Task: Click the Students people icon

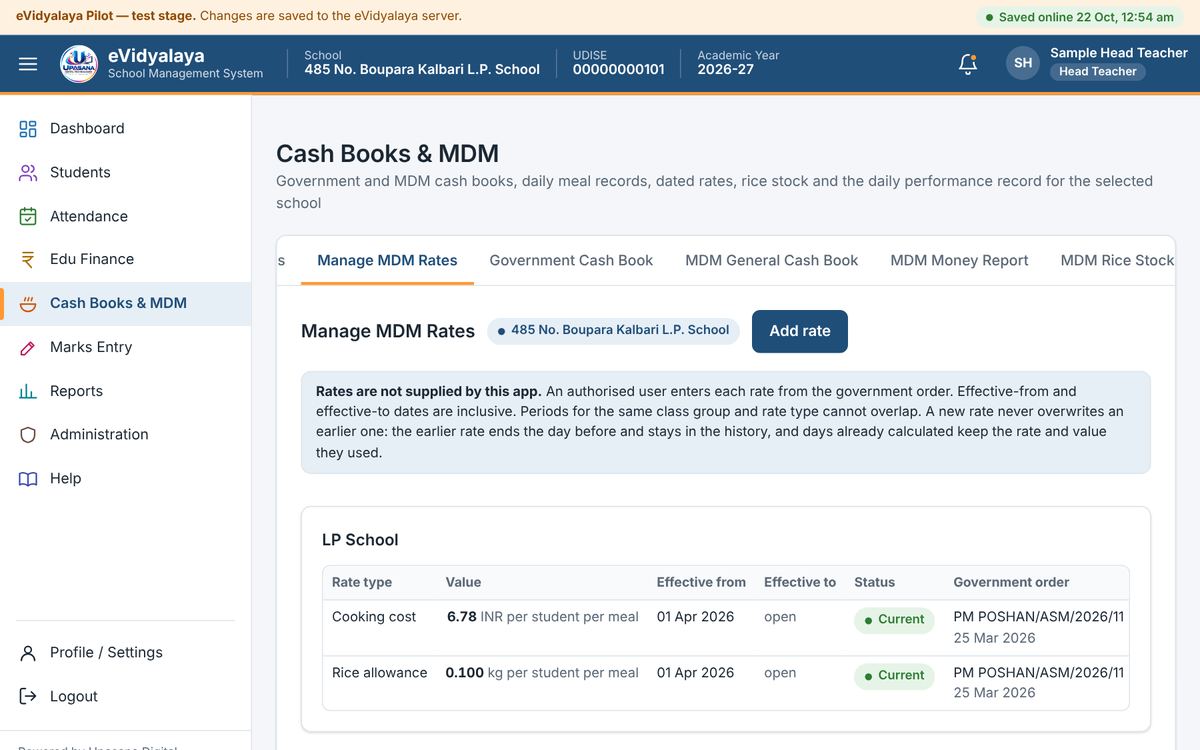Action: pyautogui.click(x=28, y=173)
